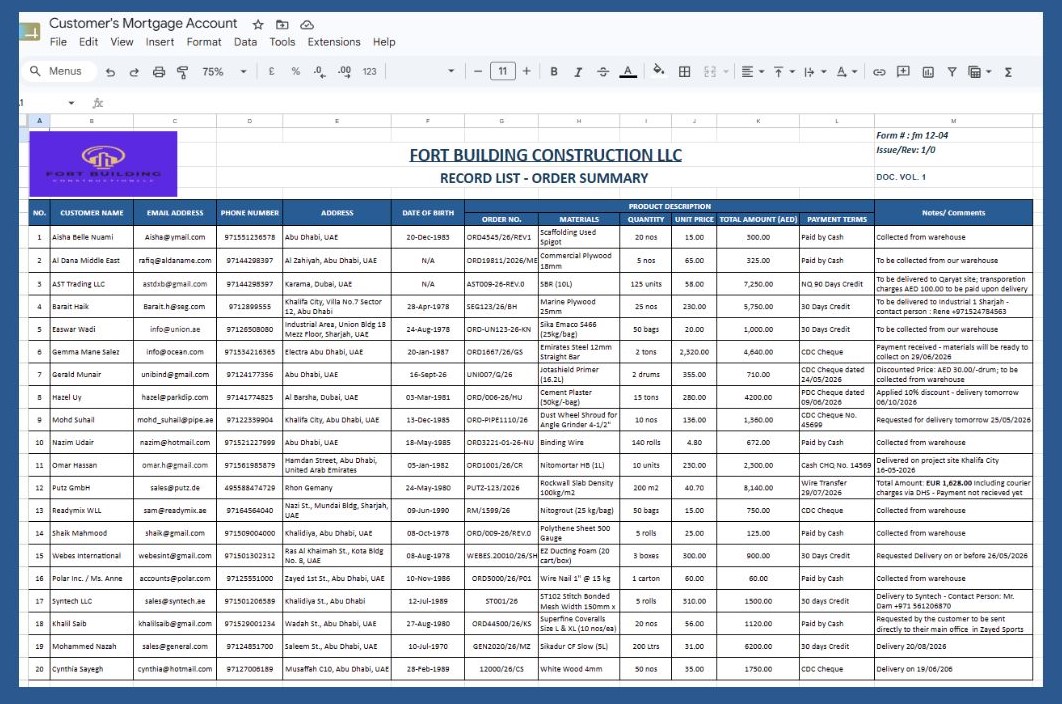Select the Binding Wire materials cell
This screenshot has width=1062, height=704.
[578, 442]
